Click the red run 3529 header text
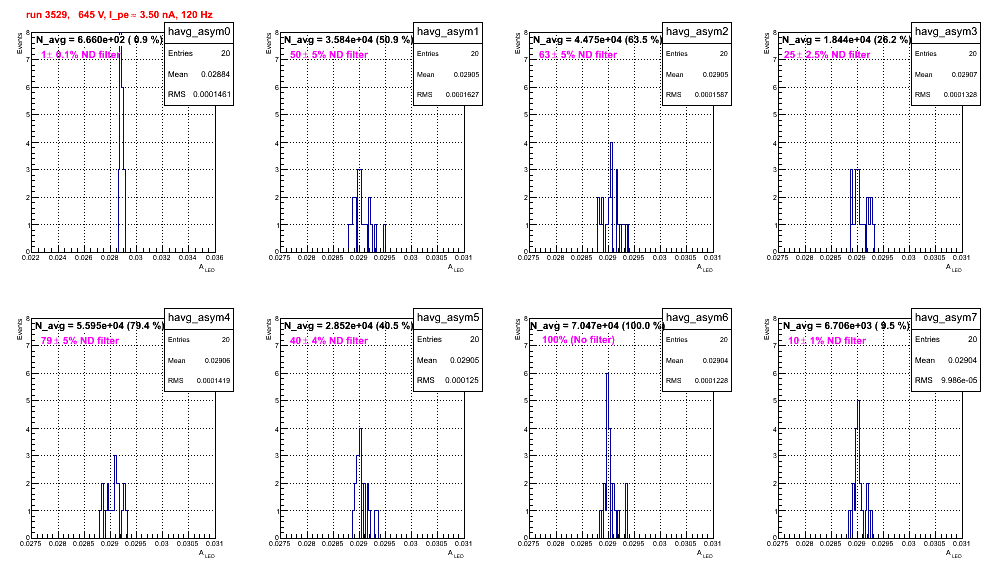 (x=119, y=15)
